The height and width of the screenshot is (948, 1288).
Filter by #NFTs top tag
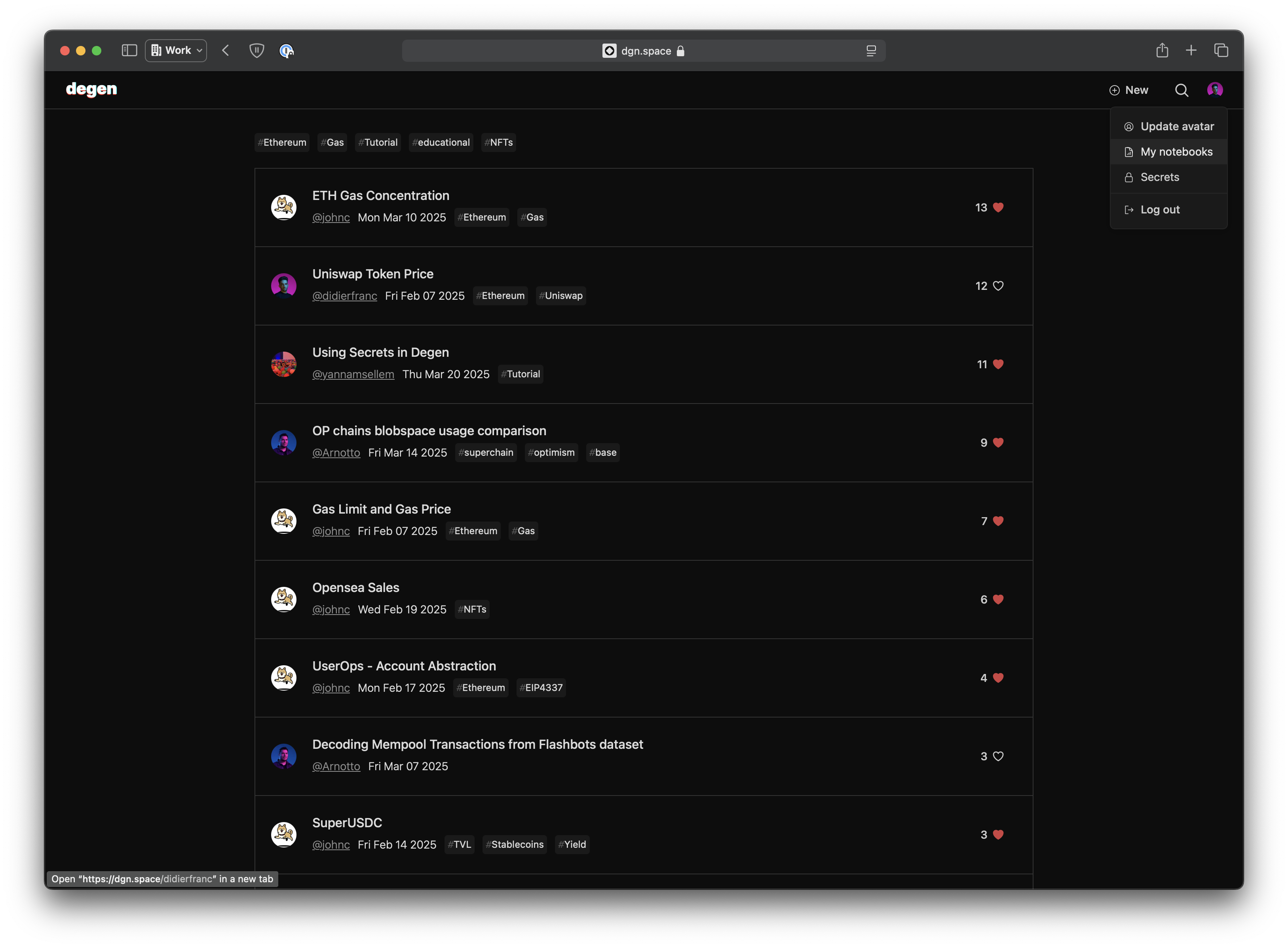click(x=498, y=142)
